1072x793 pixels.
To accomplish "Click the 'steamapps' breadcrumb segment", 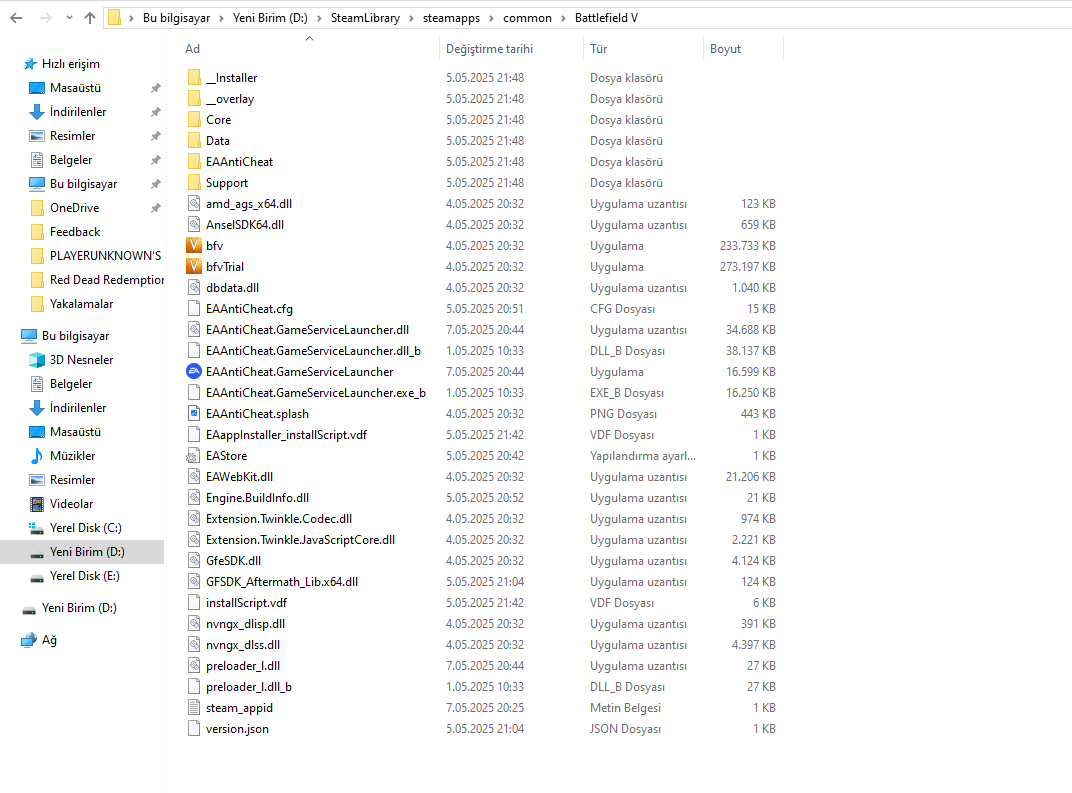I will [x=451, y=18].
